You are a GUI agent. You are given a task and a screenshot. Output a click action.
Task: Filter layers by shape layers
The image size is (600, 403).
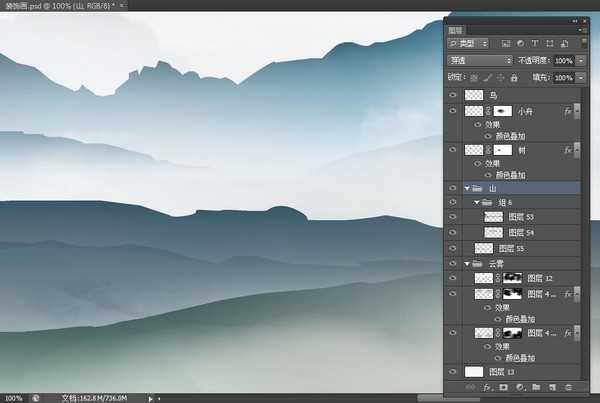point(549,44)
